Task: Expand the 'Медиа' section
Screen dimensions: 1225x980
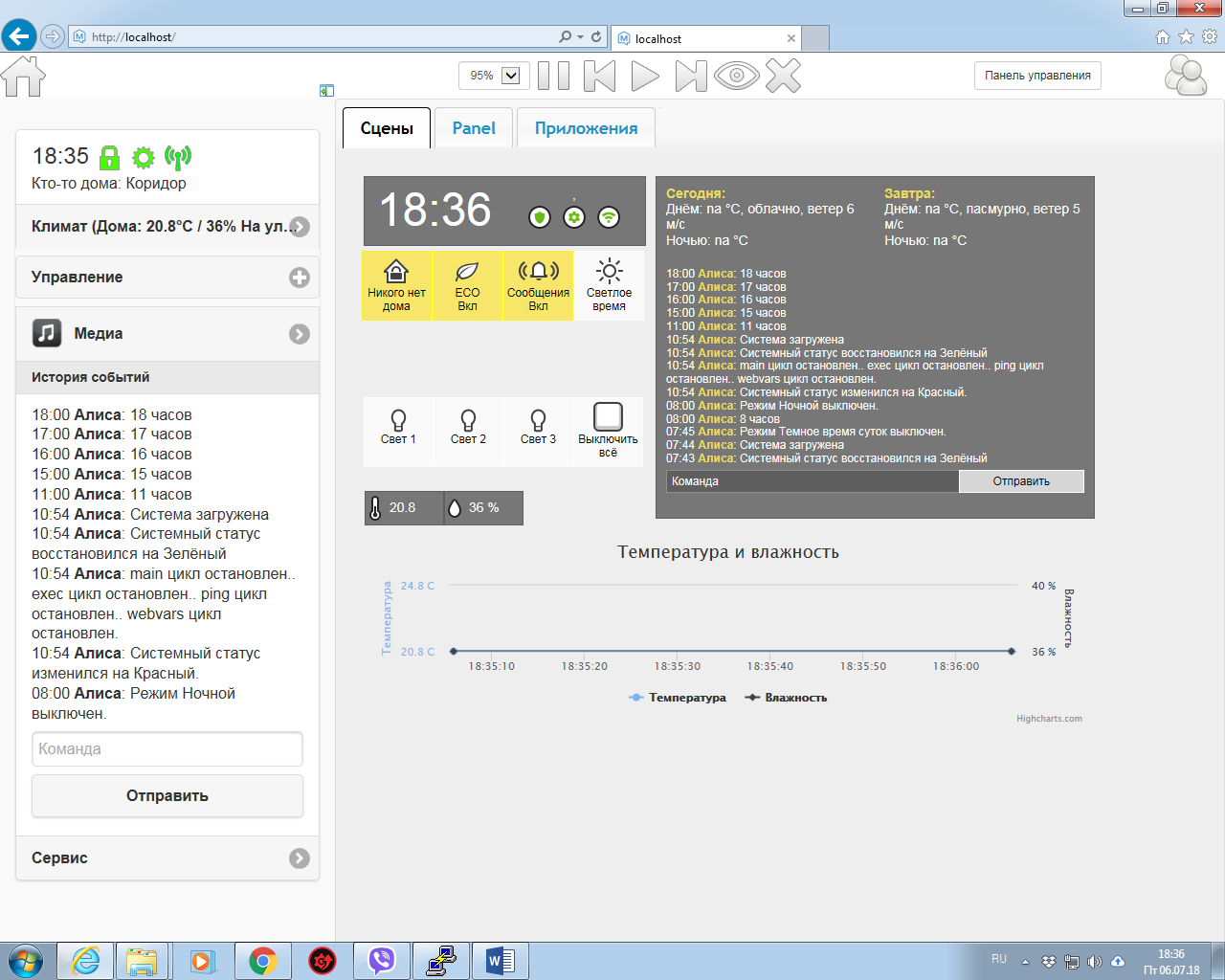Action: [x=300, y=334]
